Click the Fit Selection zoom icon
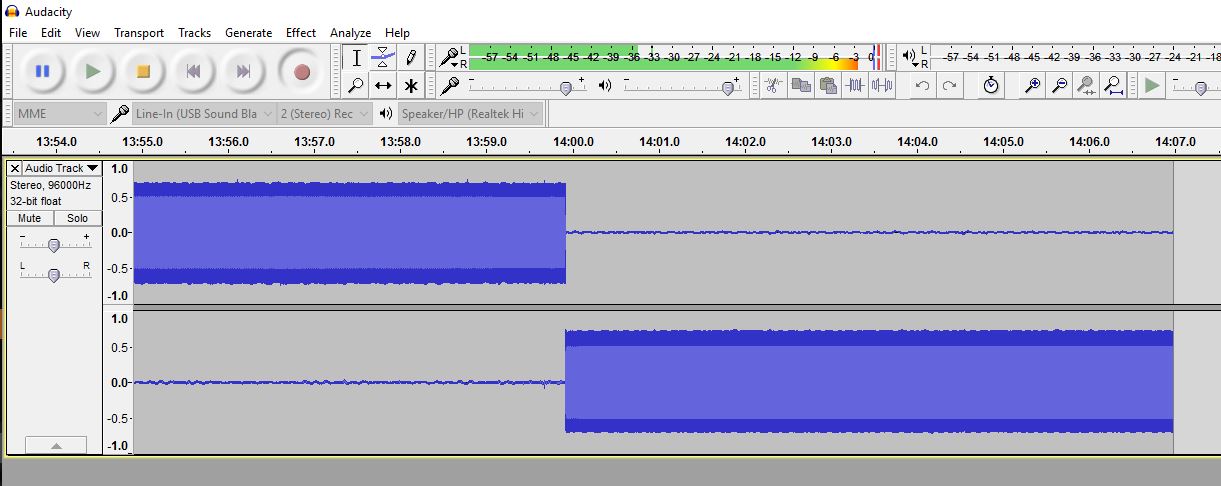 click(x=1086, y=86)
